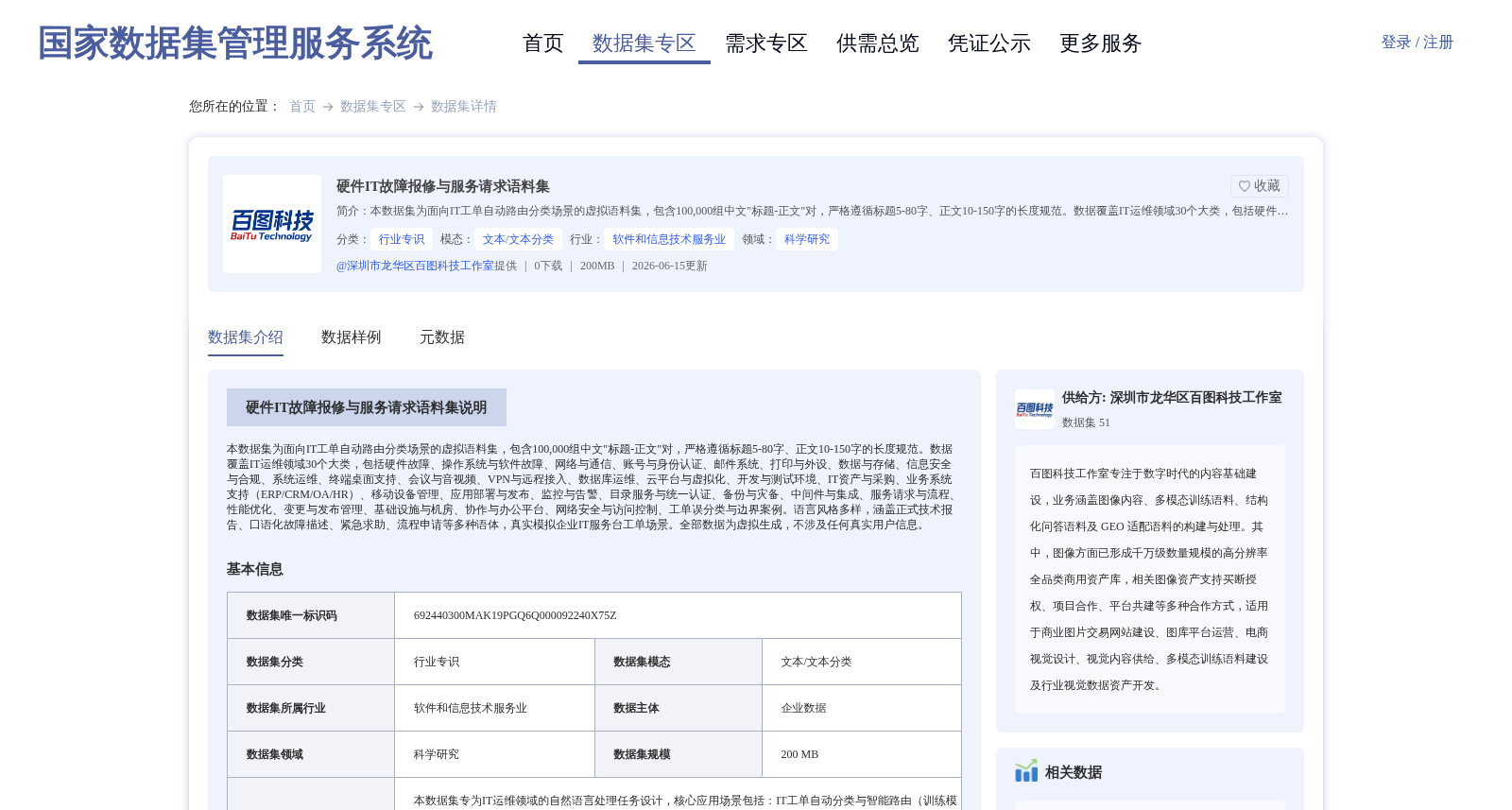The height and width of the screenshot is (810, 1512).
Task: Click the 0下载 download count
Action: 548,266
